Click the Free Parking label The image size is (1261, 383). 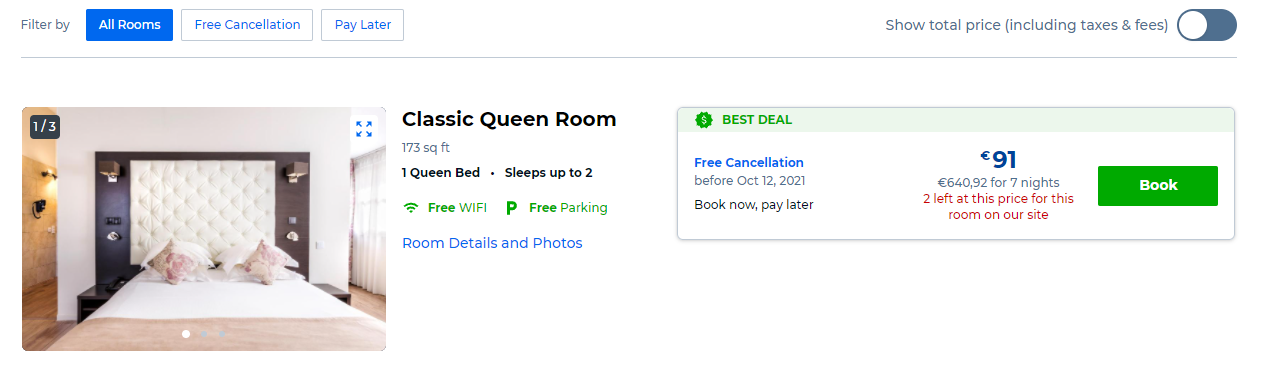pos(568,208)
